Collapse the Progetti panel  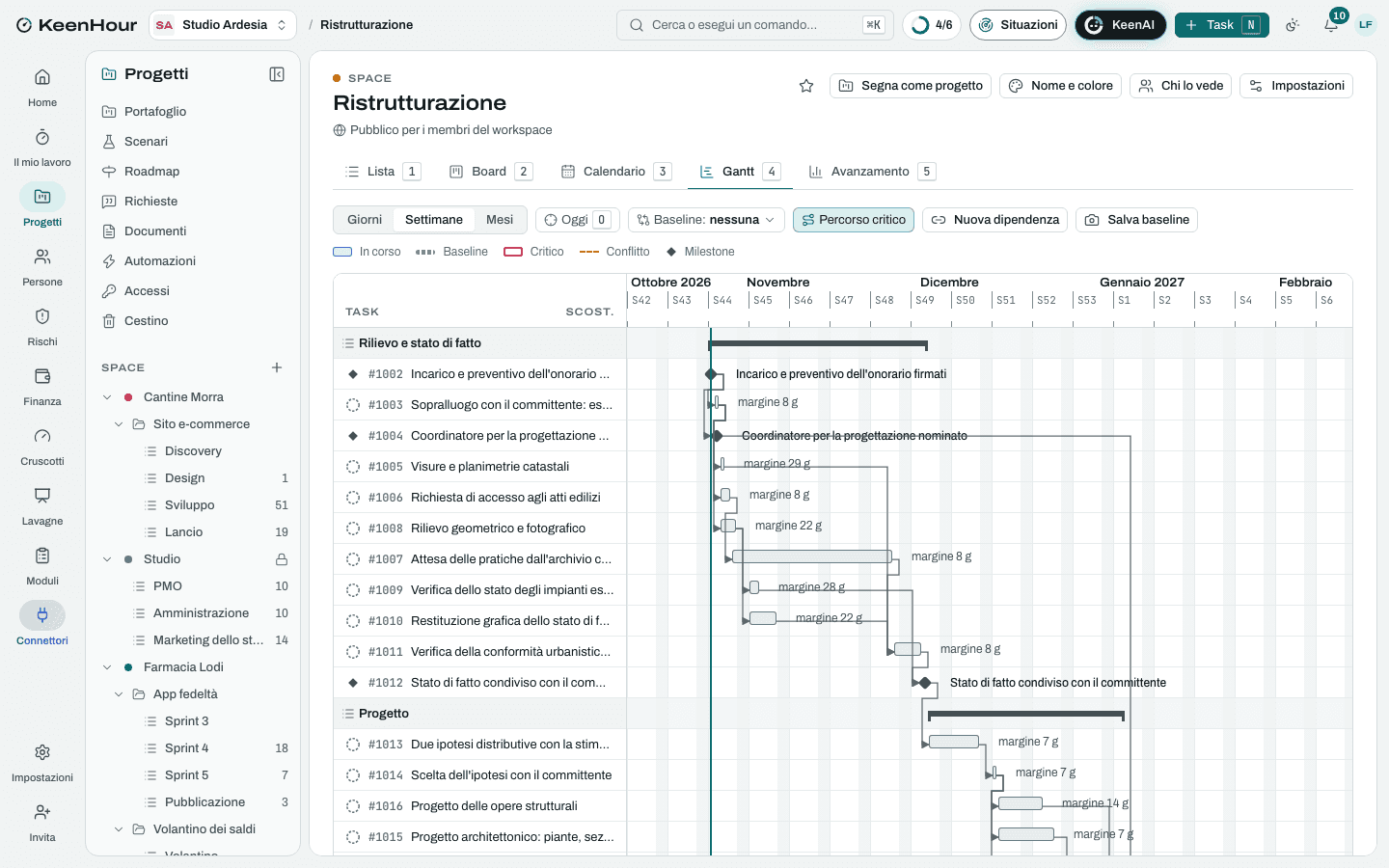pos(277,74)
